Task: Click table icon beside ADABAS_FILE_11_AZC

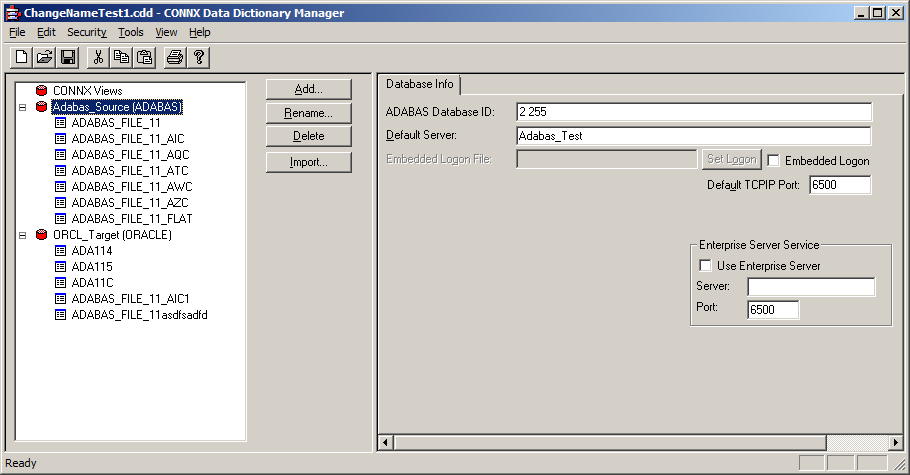Action: point(60,203)
